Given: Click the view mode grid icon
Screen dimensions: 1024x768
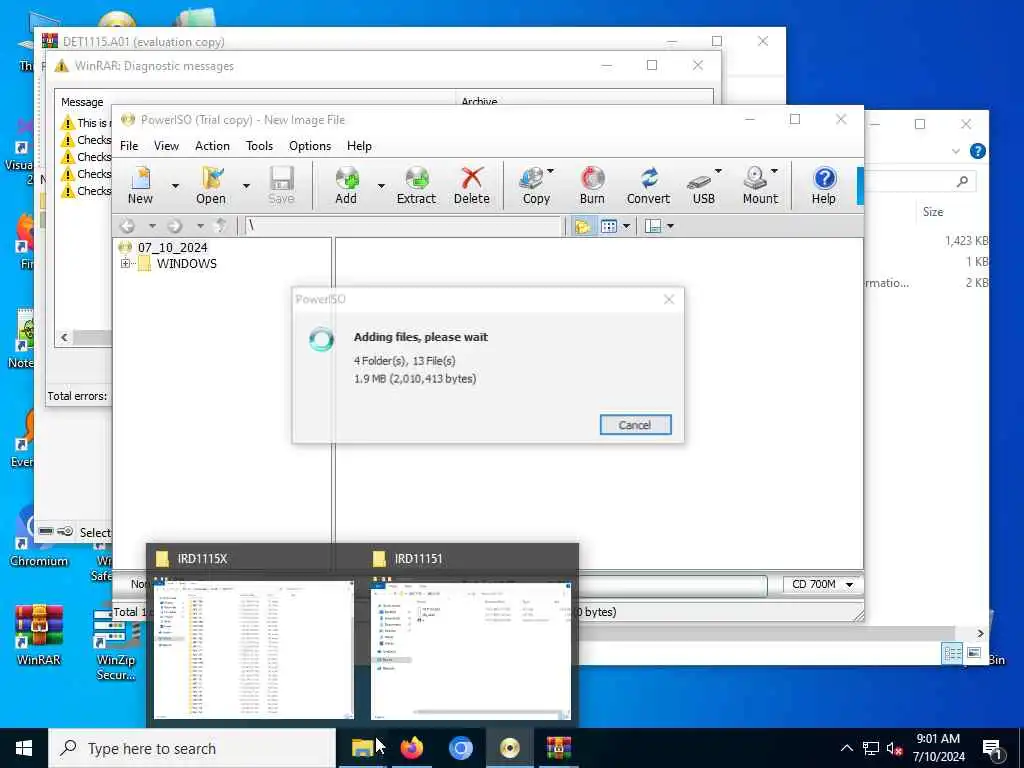Looking at the screenshot, I should point(609,226).
